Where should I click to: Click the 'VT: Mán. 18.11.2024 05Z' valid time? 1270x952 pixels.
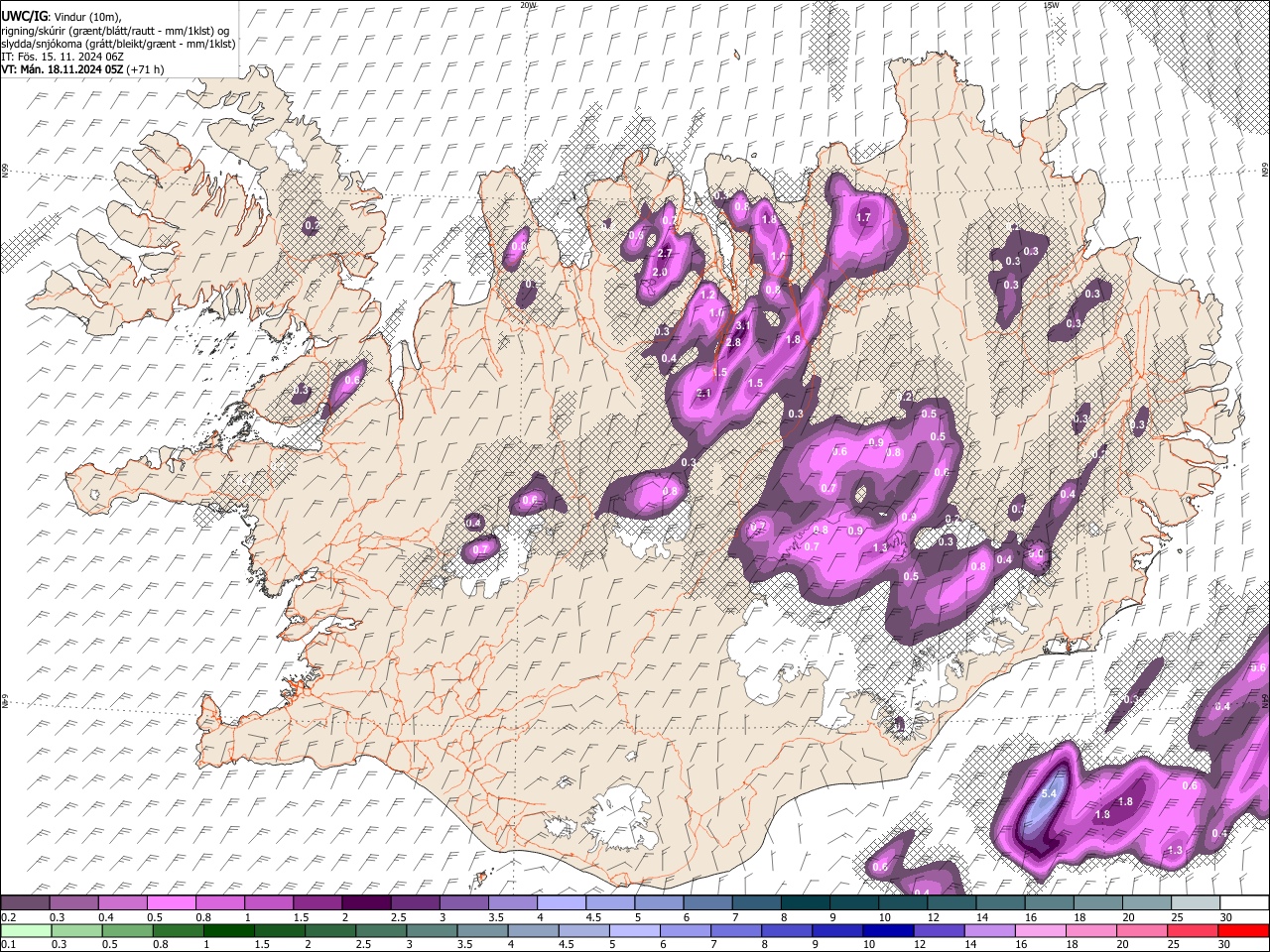point(63,69)
